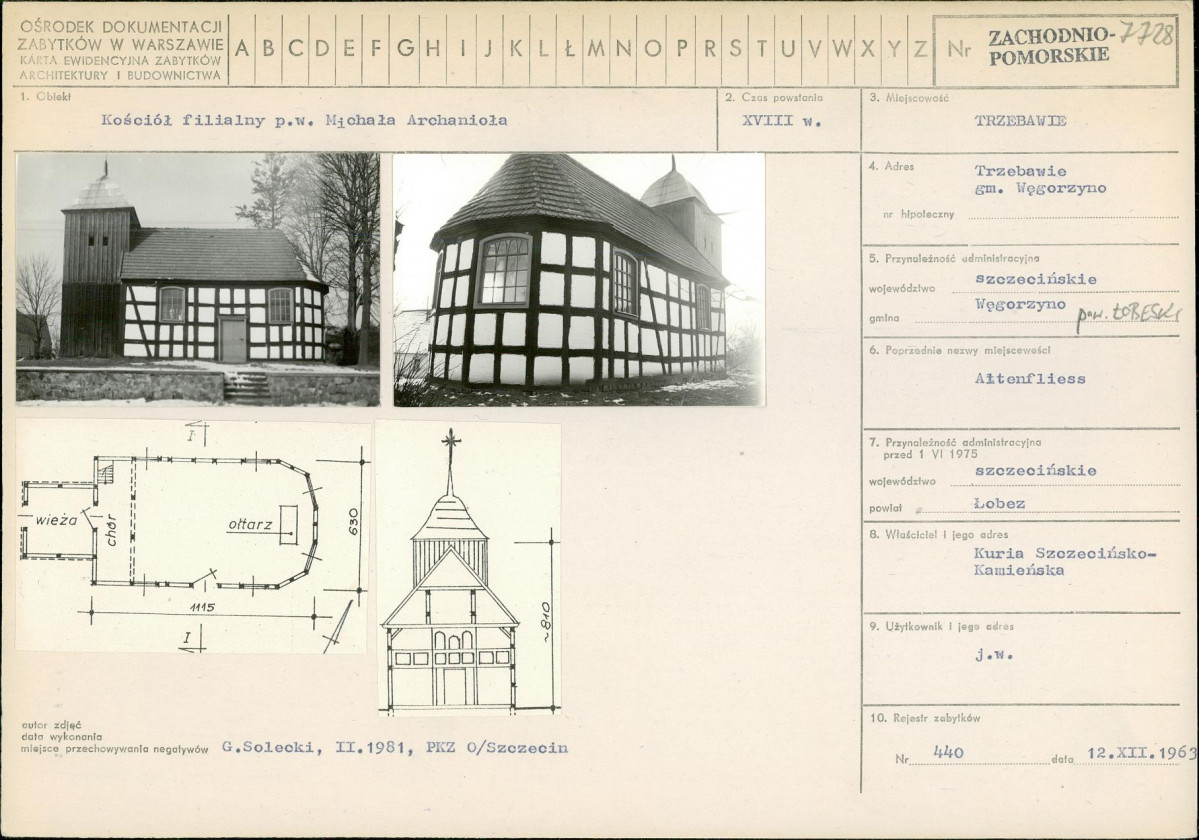Screen dimensions: 1199x840
Task: Click the handwritten number 7728
Action: pos(1147,33)
